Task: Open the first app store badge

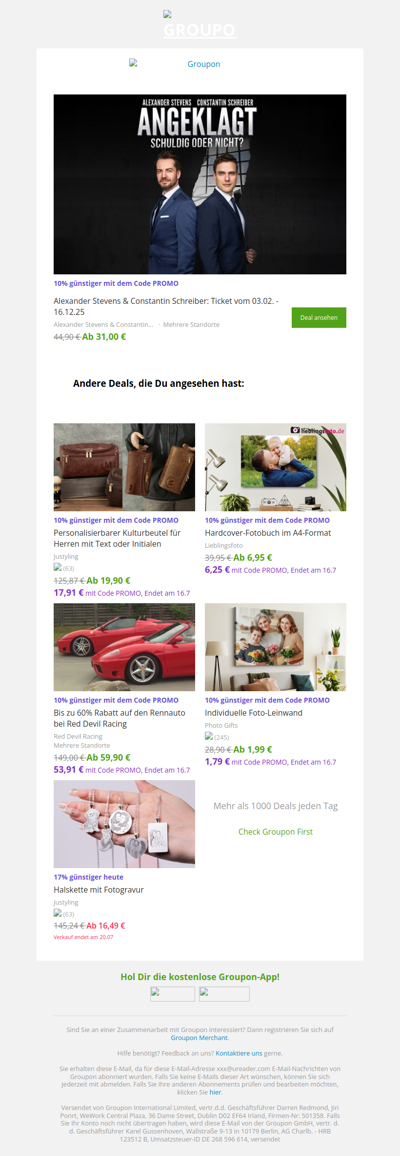Action: [172, 994]
